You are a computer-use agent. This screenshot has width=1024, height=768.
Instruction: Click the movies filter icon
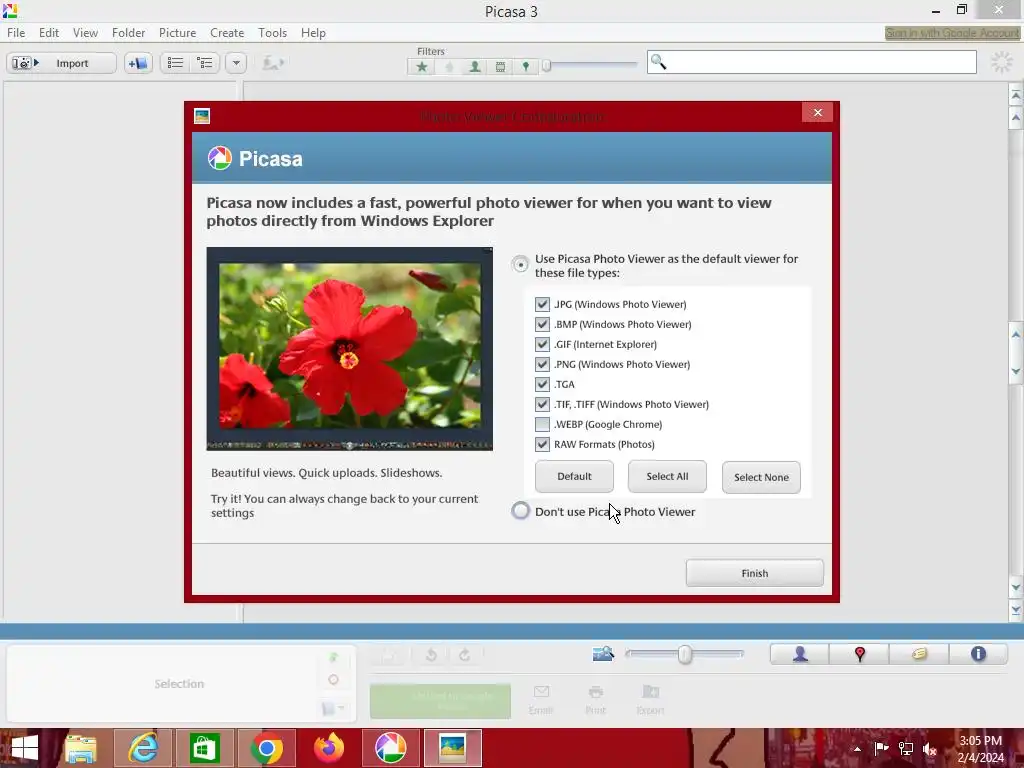point(500,67)
